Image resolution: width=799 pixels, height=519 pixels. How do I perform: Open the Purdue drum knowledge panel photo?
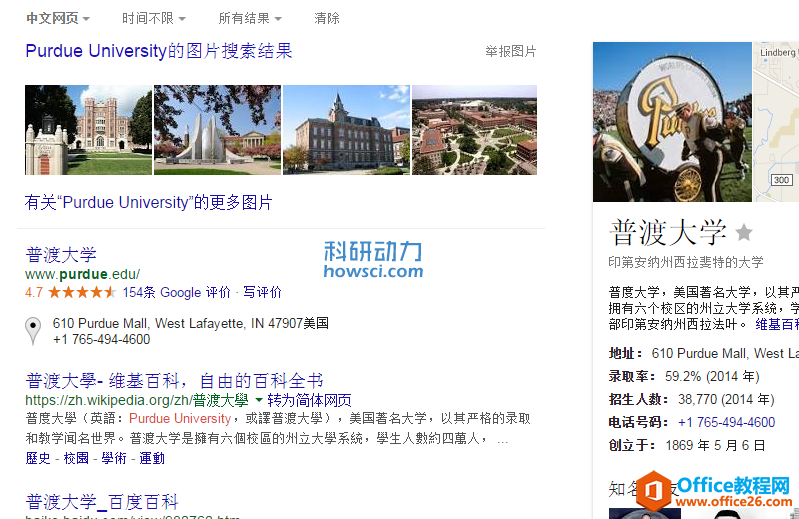(672, 122)
